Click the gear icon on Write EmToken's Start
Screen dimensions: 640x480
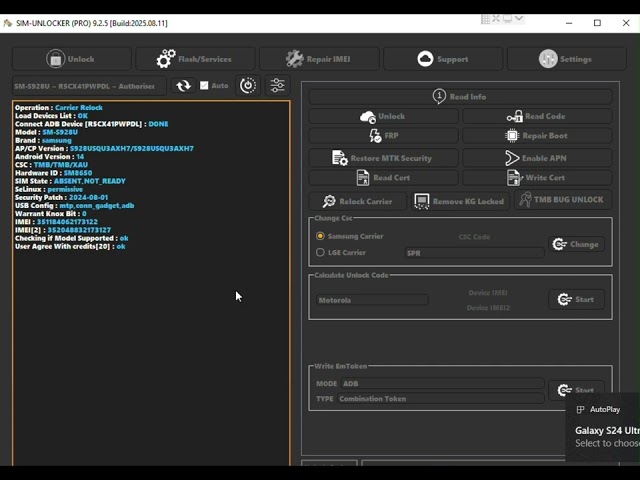click(564, 390)
